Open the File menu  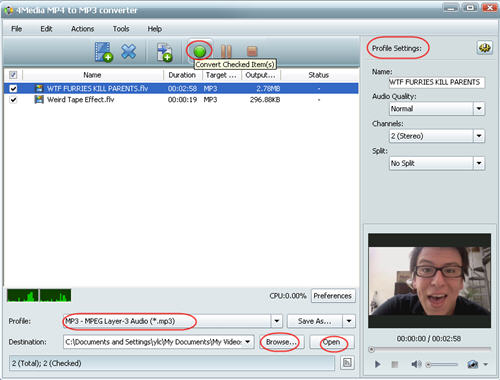click(x=16, y=29)
